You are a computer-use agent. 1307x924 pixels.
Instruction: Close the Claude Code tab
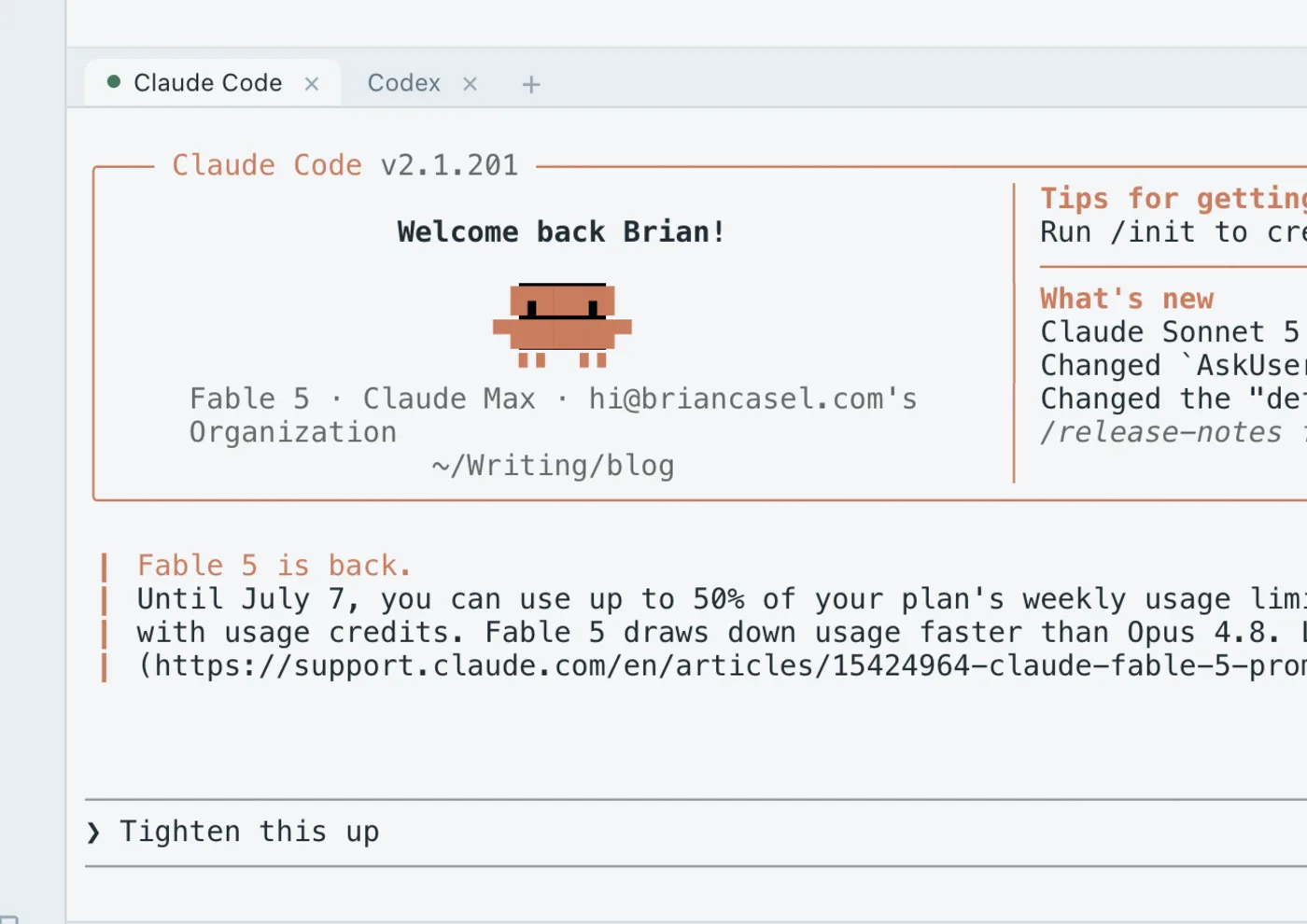[x=312, y=84]
